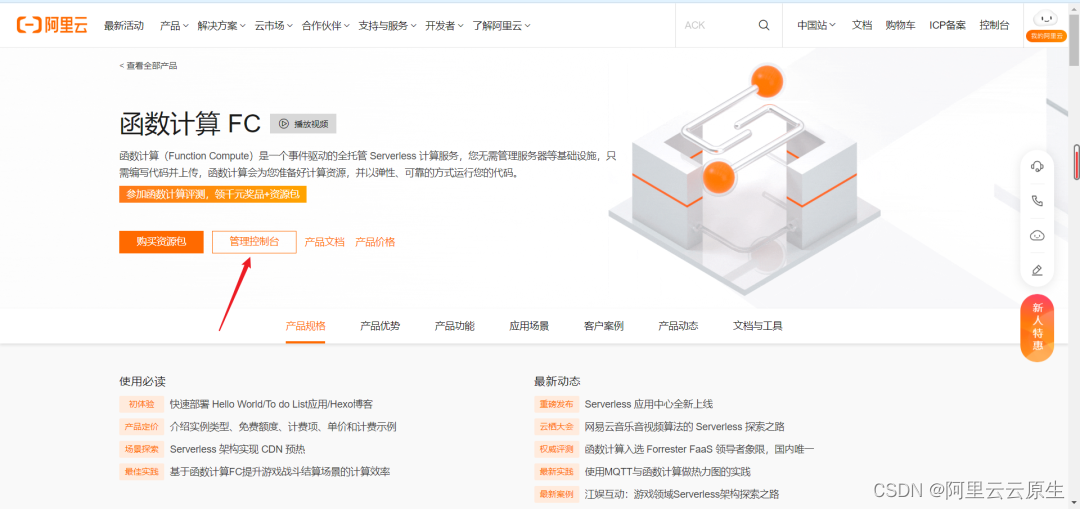Switch to the 应用场景 tab
The width and height of the screenshot is (1080, 509).
[529, 326]
